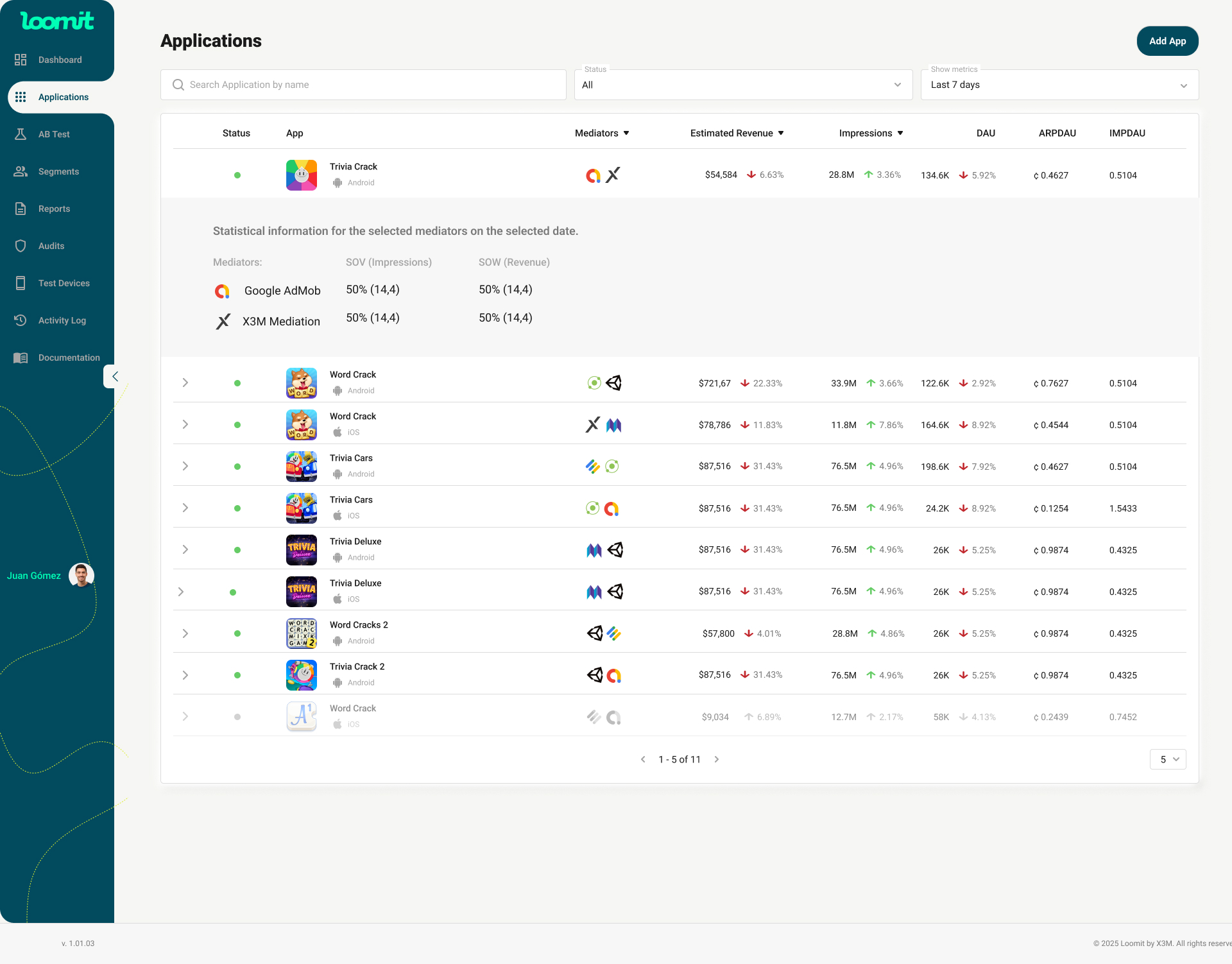Expand the Trivia Crack 2 row
The height and width of the screenshot is (964, 1232).
[x=185, y=675]
